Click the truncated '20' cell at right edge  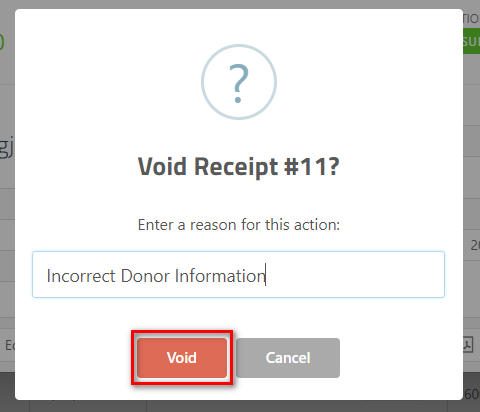tap(475, 246)
